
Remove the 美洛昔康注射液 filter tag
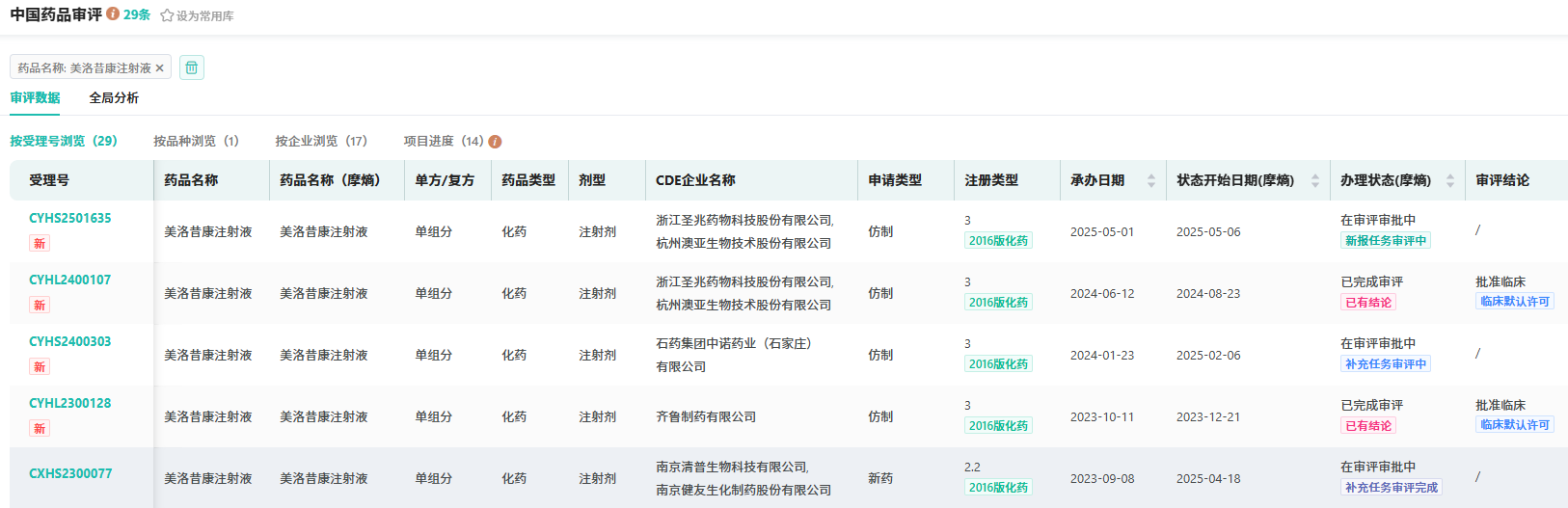coord(160,68)
